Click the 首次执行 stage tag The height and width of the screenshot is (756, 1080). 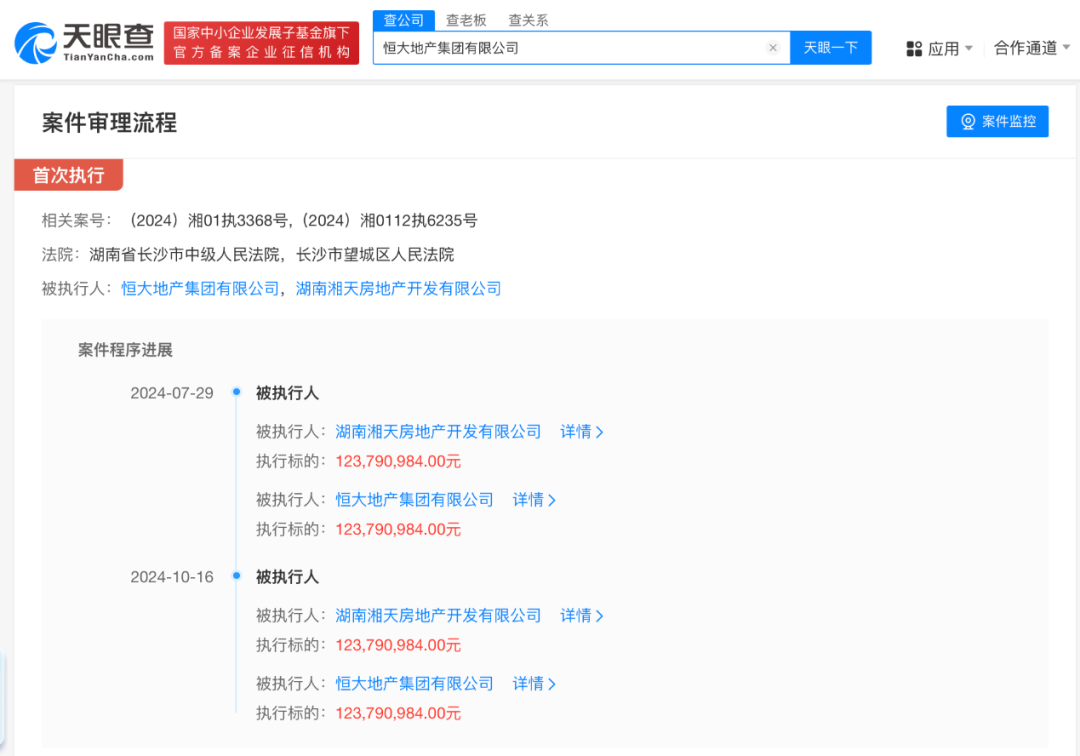pyautogui.click(x=68, y=175)
